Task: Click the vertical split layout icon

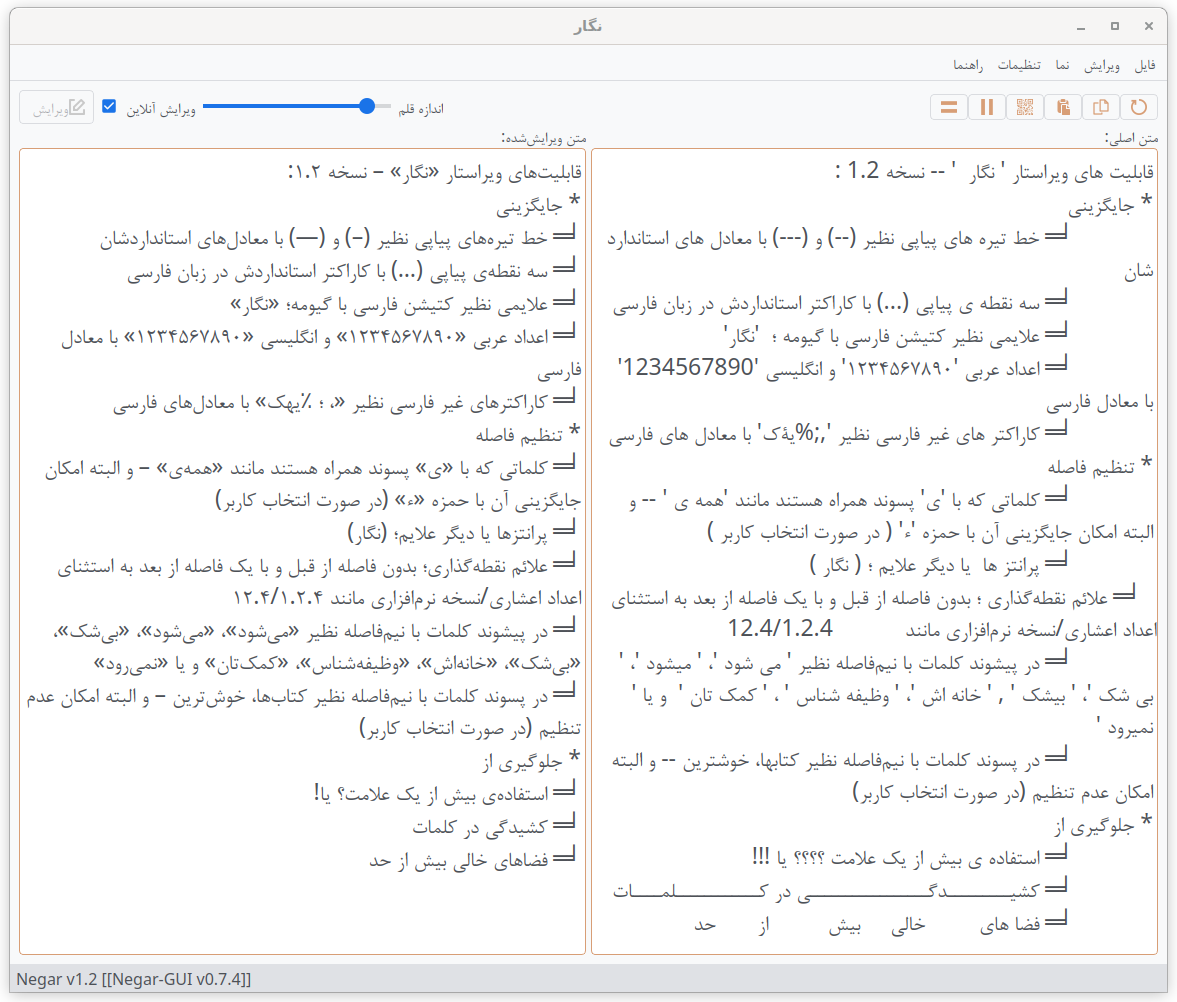Action: pos(986,107)
